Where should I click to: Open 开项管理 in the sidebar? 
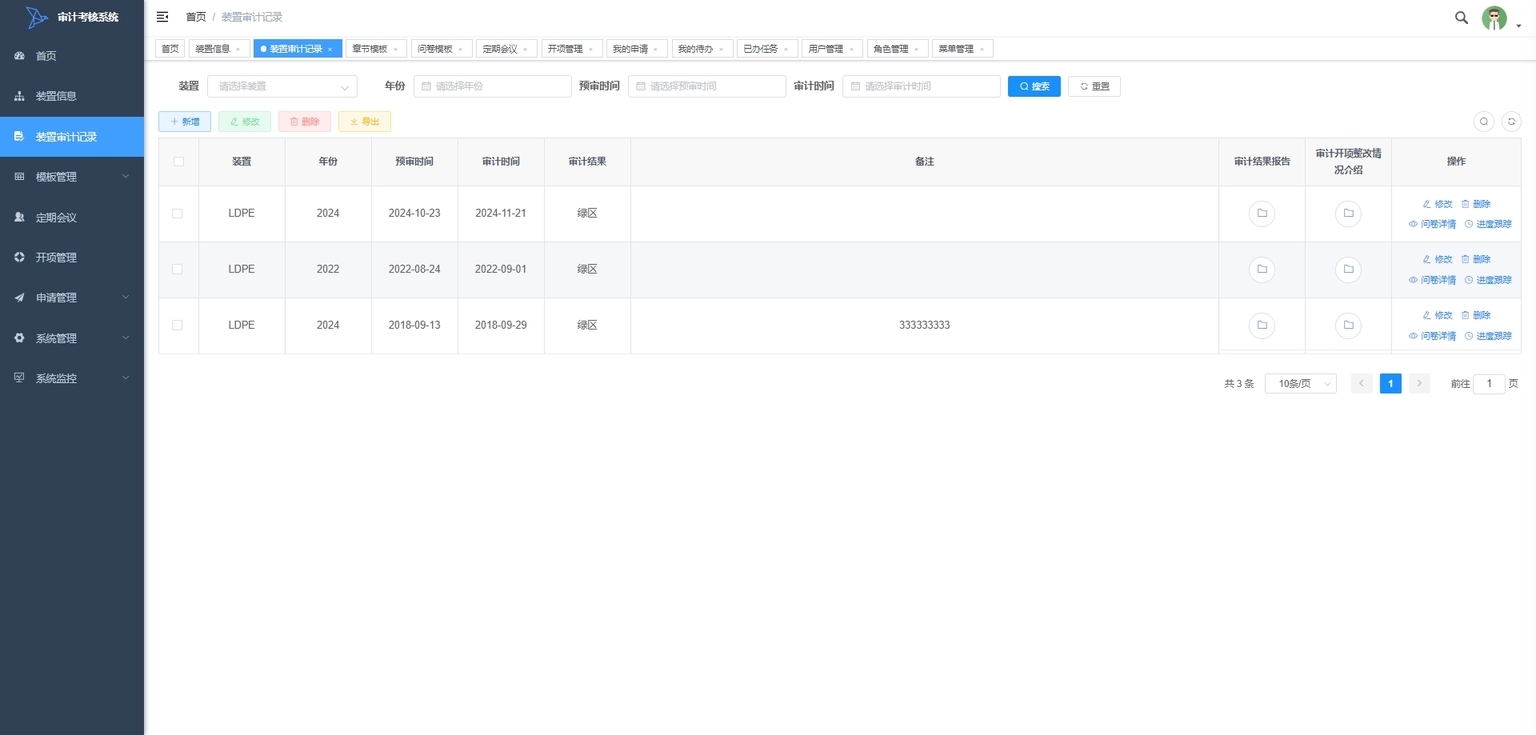(72, 257)
